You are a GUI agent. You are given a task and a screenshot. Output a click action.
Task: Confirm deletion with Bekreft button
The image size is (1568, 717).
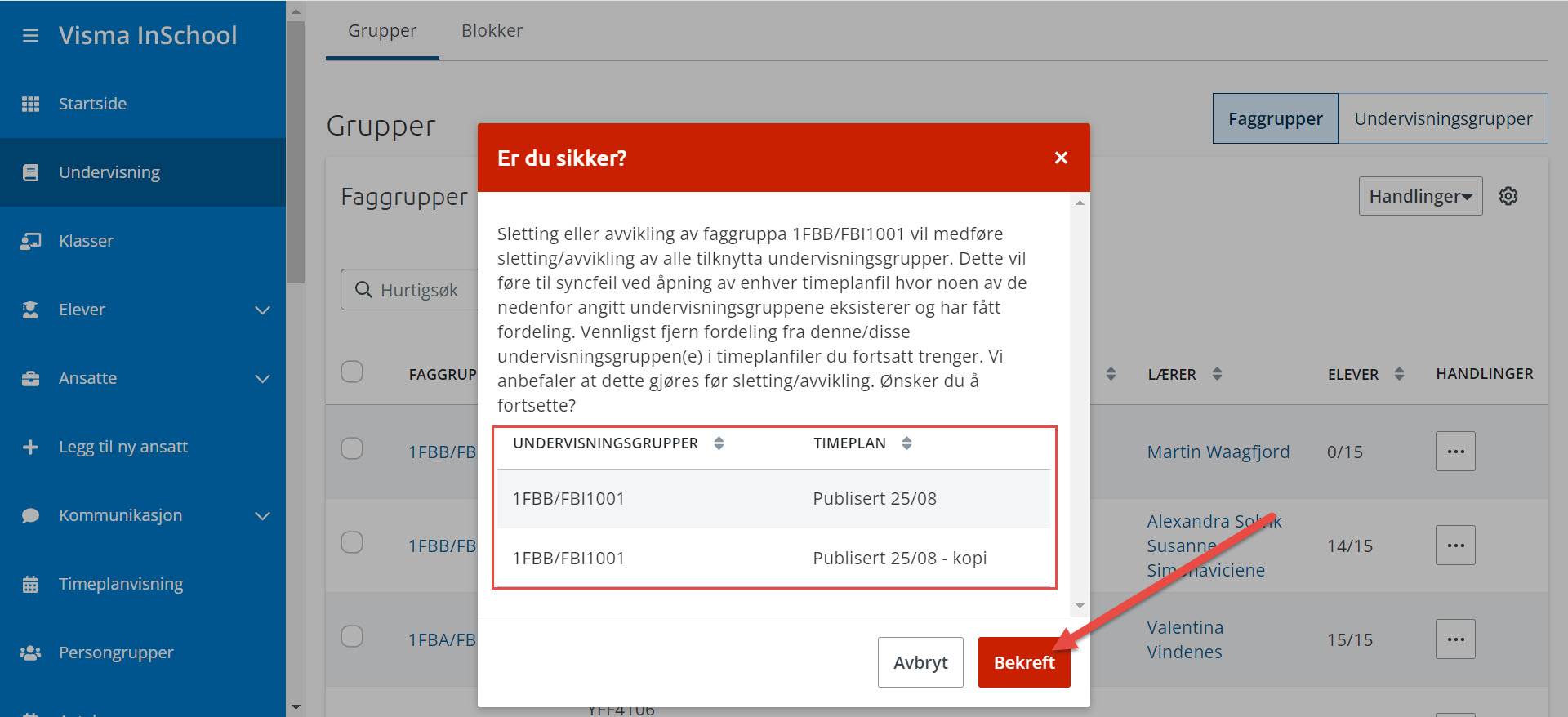click(x=1024, y=662)
